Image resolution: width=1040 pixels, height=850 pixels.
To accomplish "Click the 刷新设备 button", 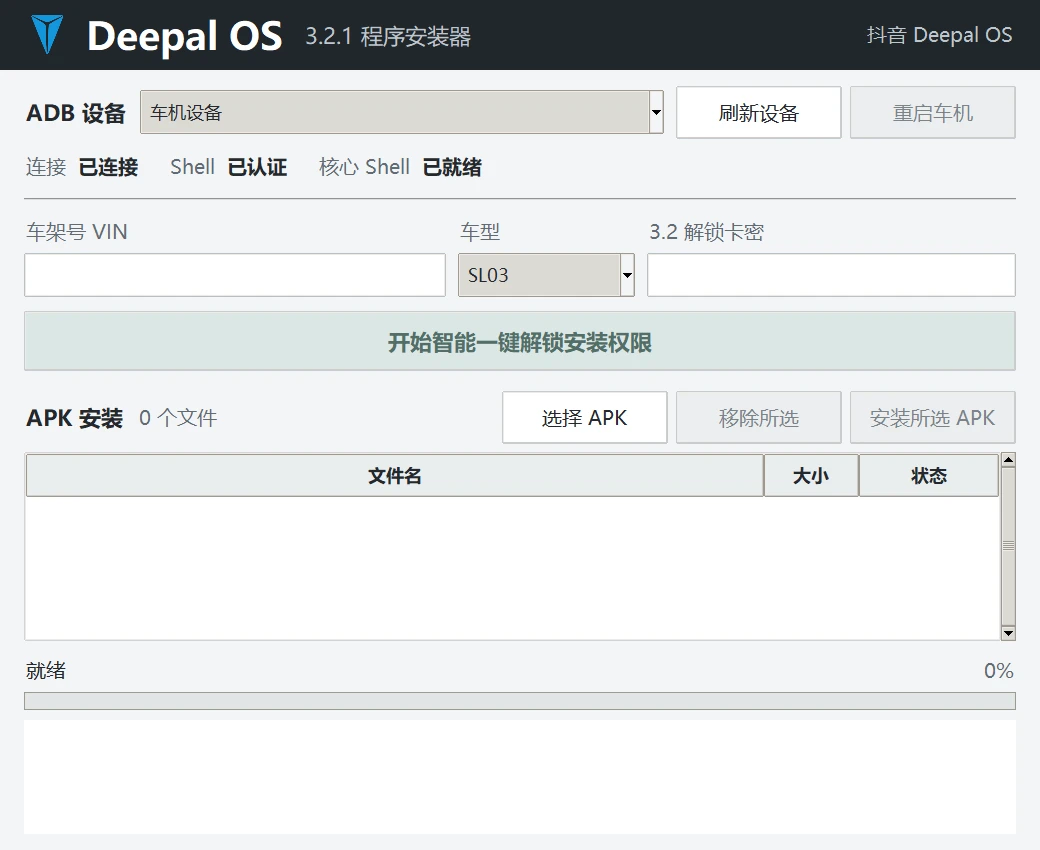I will pyautogui.click(x=759, y=113).
